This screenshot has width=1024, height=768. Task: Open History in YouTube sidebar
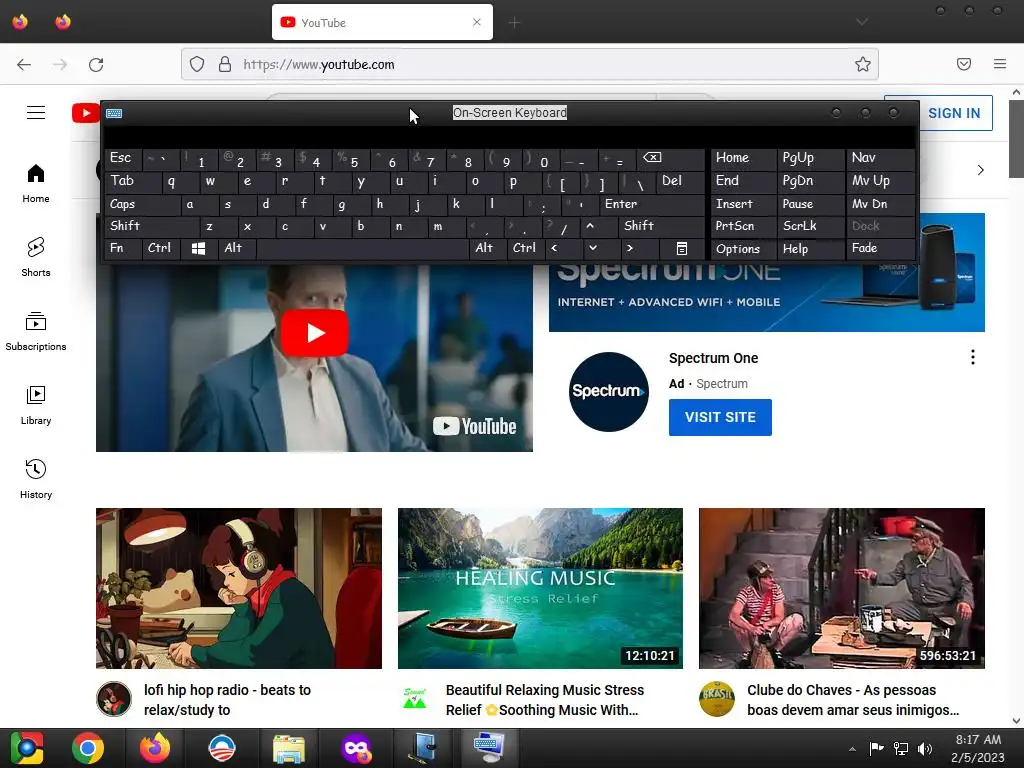[x=36, y=479]
